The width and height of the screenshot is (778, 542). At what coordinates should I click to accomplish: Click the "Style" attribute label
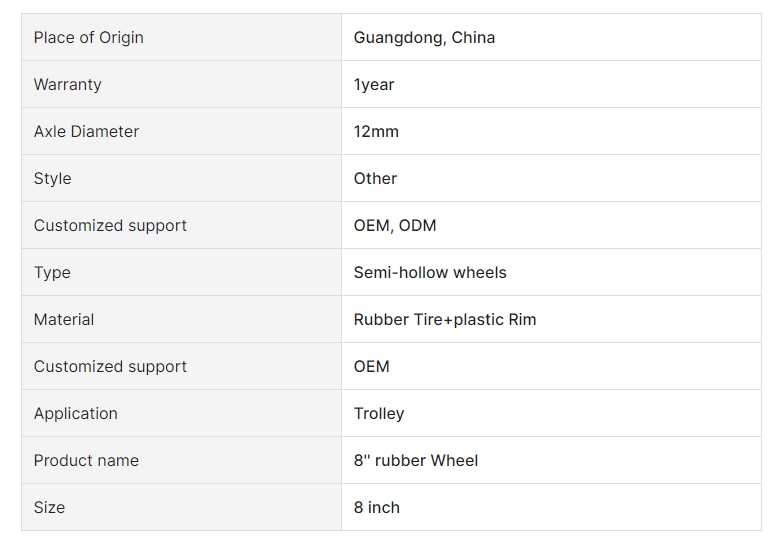pyautogui.click(x=53, y=179)
